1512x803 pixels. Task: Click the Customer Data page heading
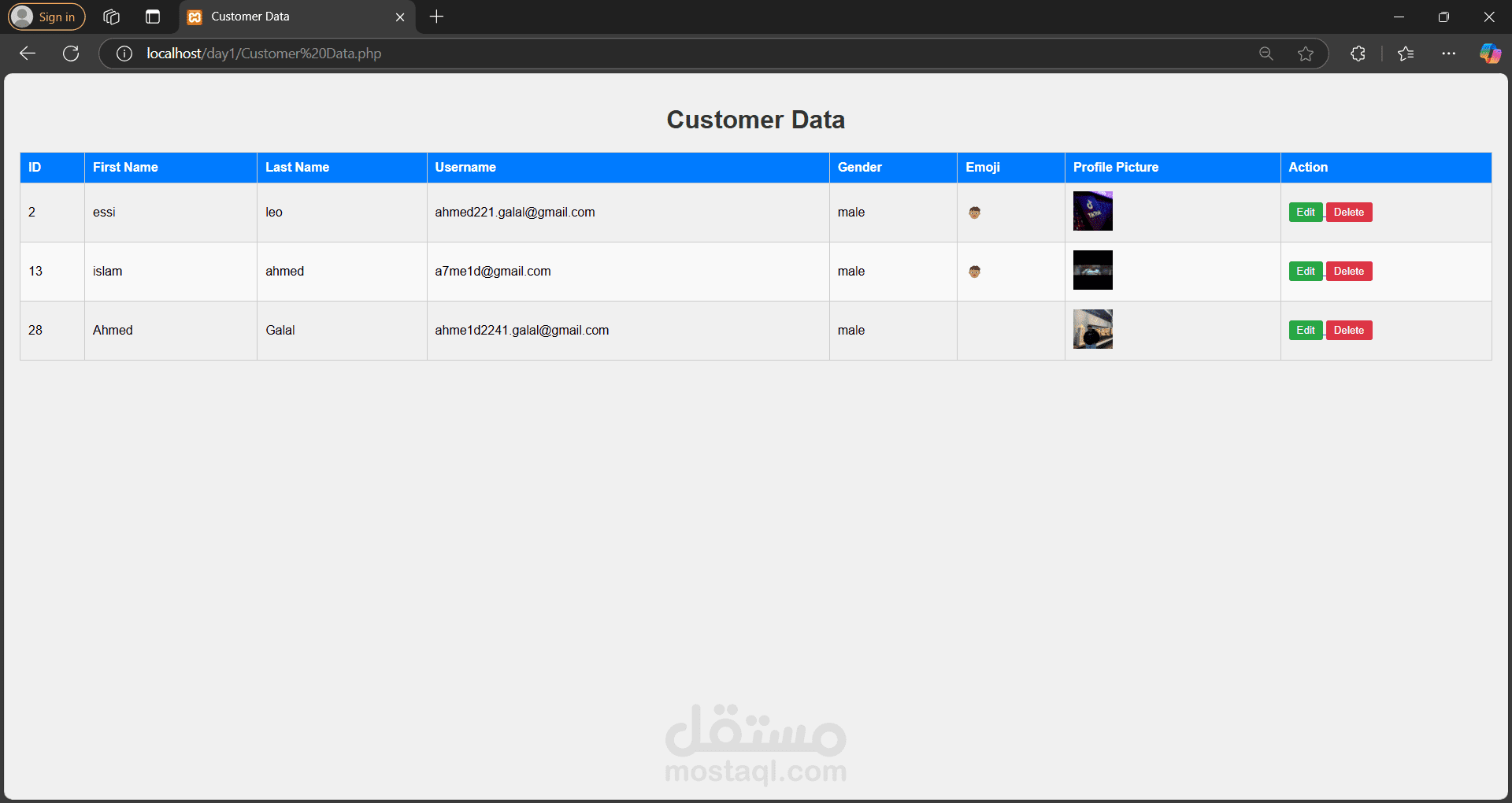tap(756, 120)
